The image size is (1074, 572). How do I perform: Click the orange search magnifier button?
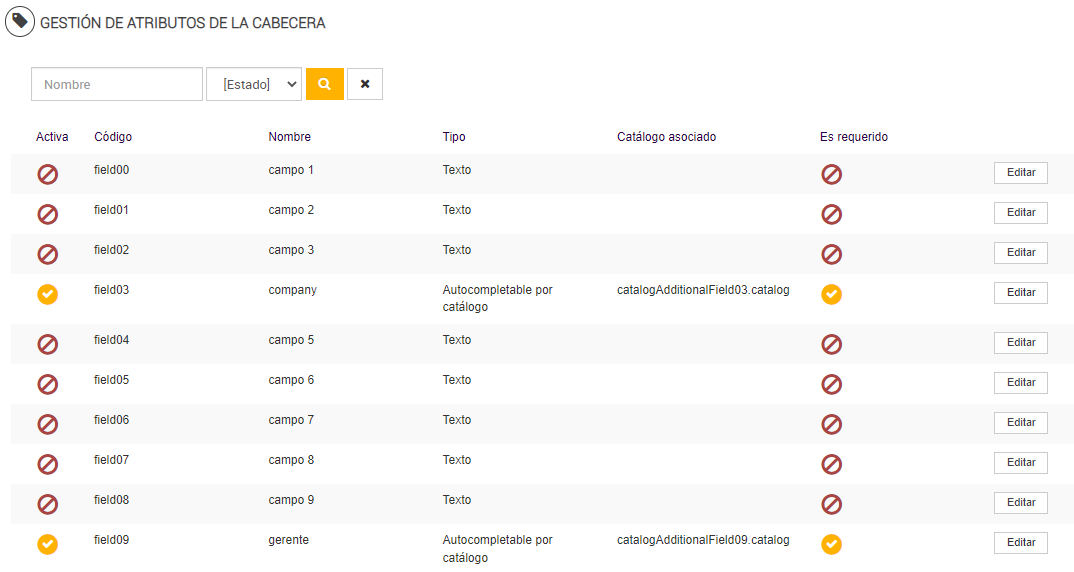click(325, 84)
